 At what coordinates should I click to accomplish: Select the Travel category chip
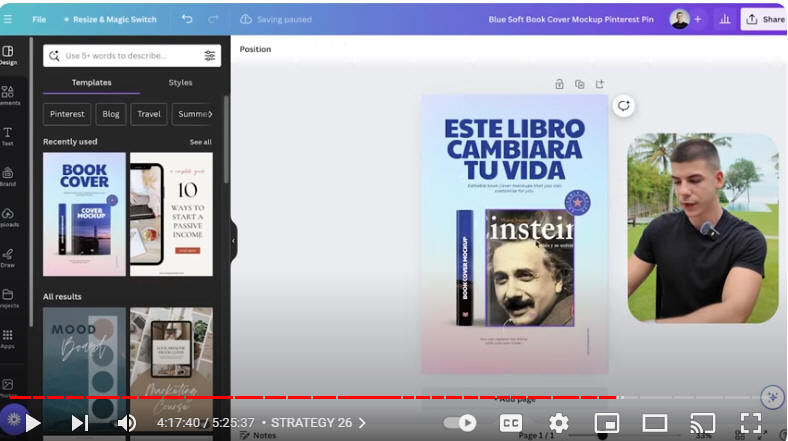(149, 114)
